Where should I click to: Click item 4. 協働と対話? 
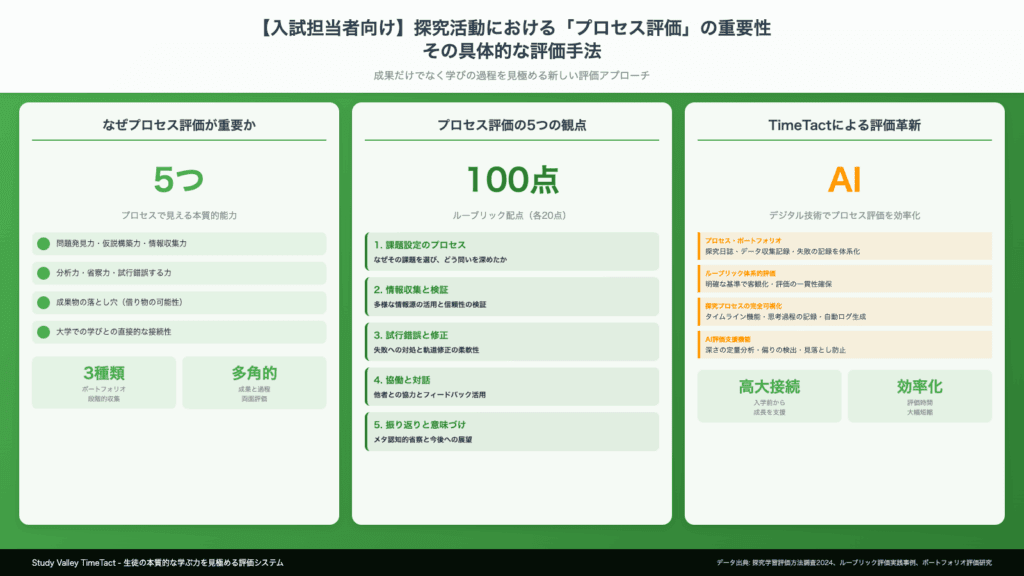(x=511, y=387)
